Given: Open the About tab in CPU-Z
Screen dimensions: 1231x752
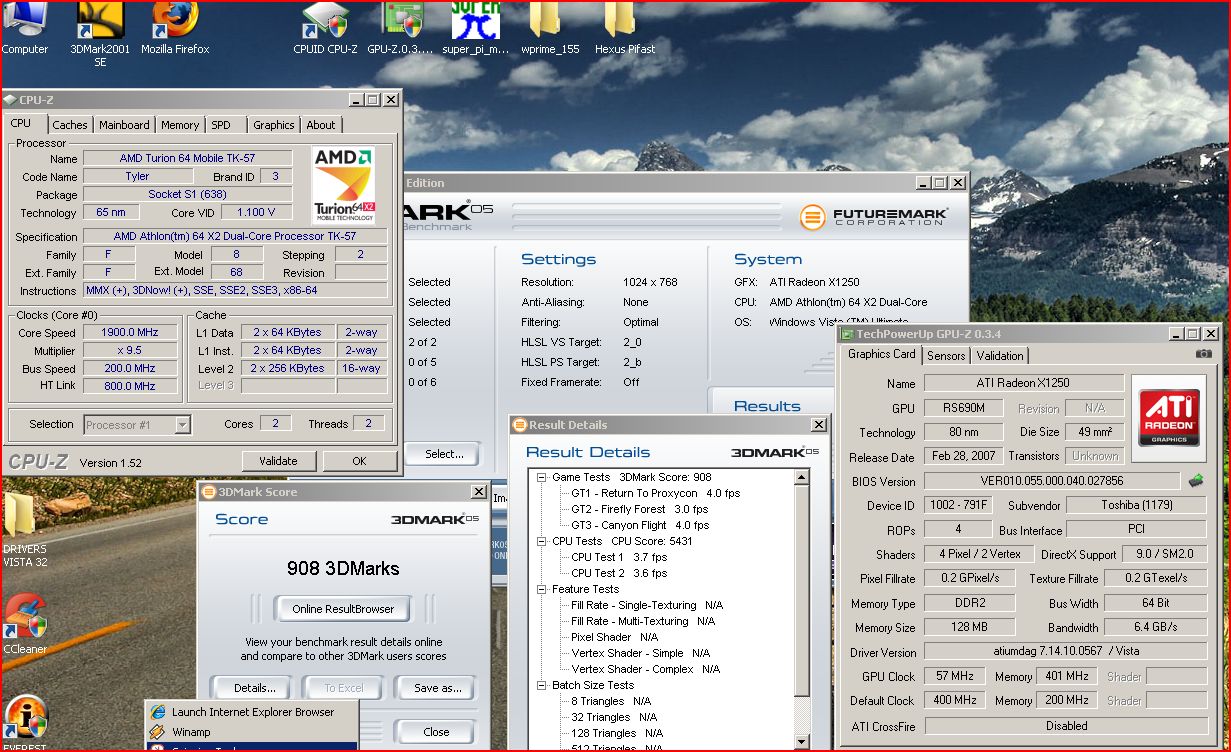Looking at the screenshot, I should (x=321, y=125).
